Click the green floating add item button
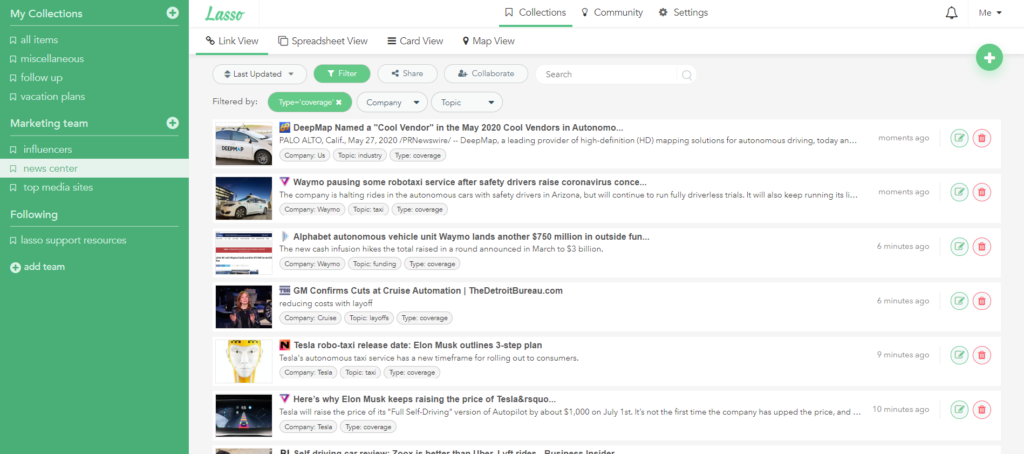The height and width of the screenshot is (454, 1024). coord(989,57)
